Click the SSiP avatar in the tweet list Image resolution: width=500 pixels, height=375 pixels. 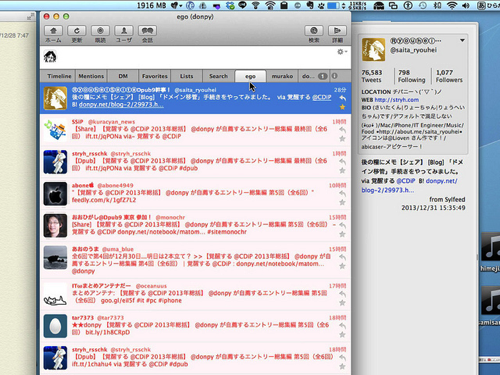coord(55,130)
